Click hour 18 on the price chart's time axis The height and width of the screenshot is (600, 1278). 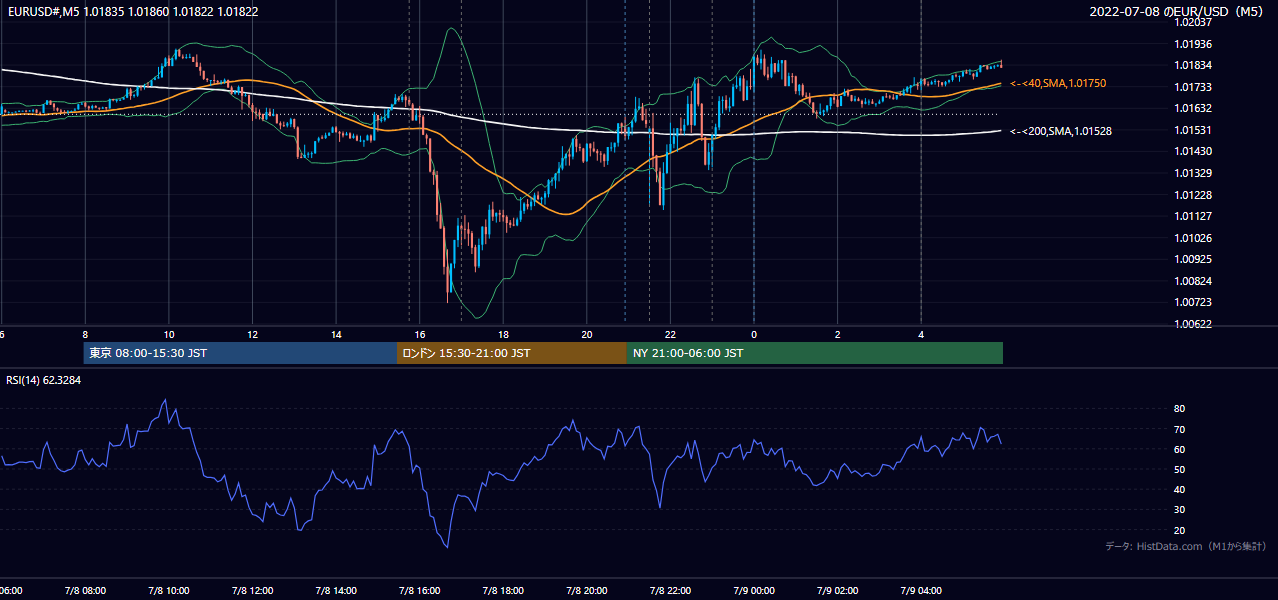click(504, 335)
